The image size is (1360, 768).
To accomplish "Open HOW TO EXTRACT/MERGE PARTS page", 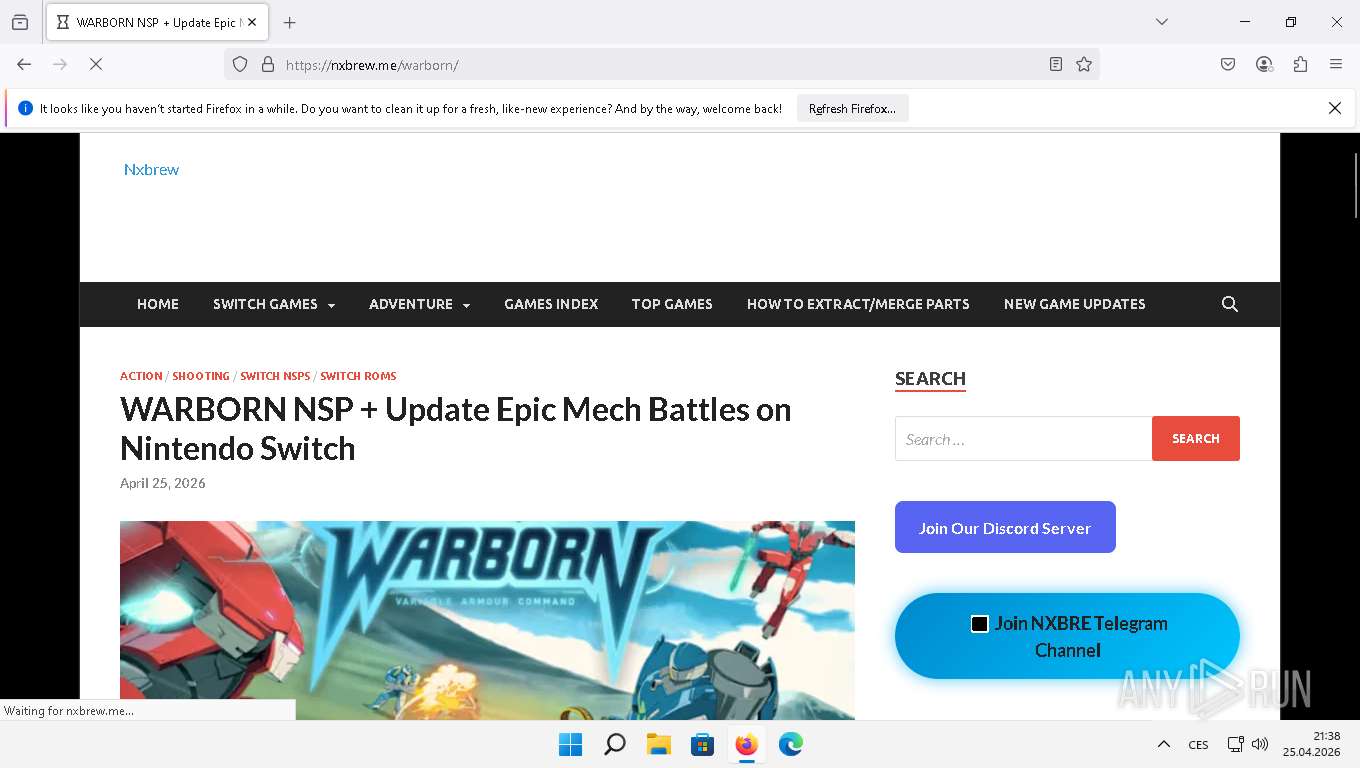I will click(858, 304).
